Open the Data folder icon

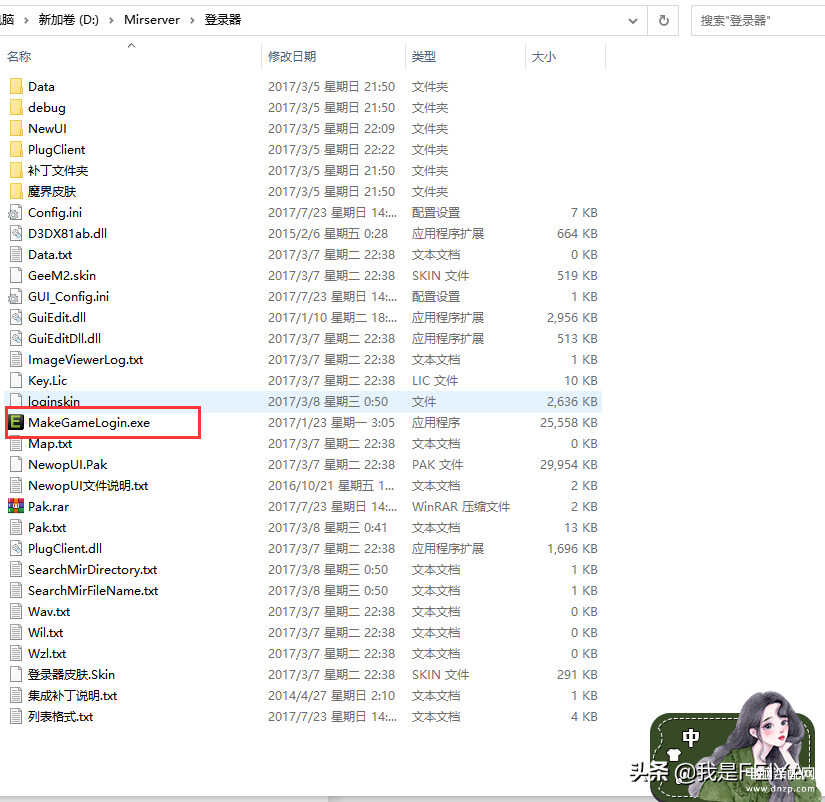click(16, 86)
